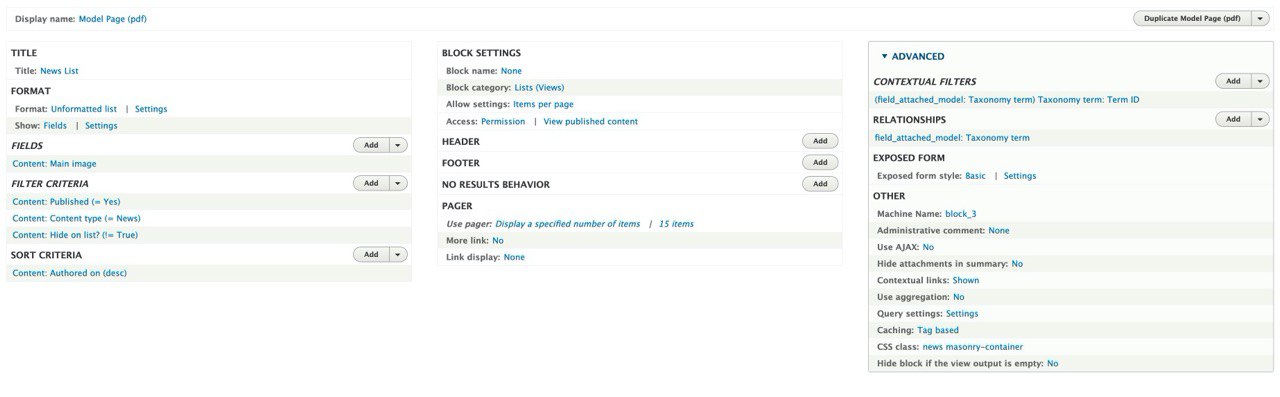Expand dropdown arrow next to Sort criteria Add
The height and width of the screenshot is (397, 1280).
coord(399,254)
